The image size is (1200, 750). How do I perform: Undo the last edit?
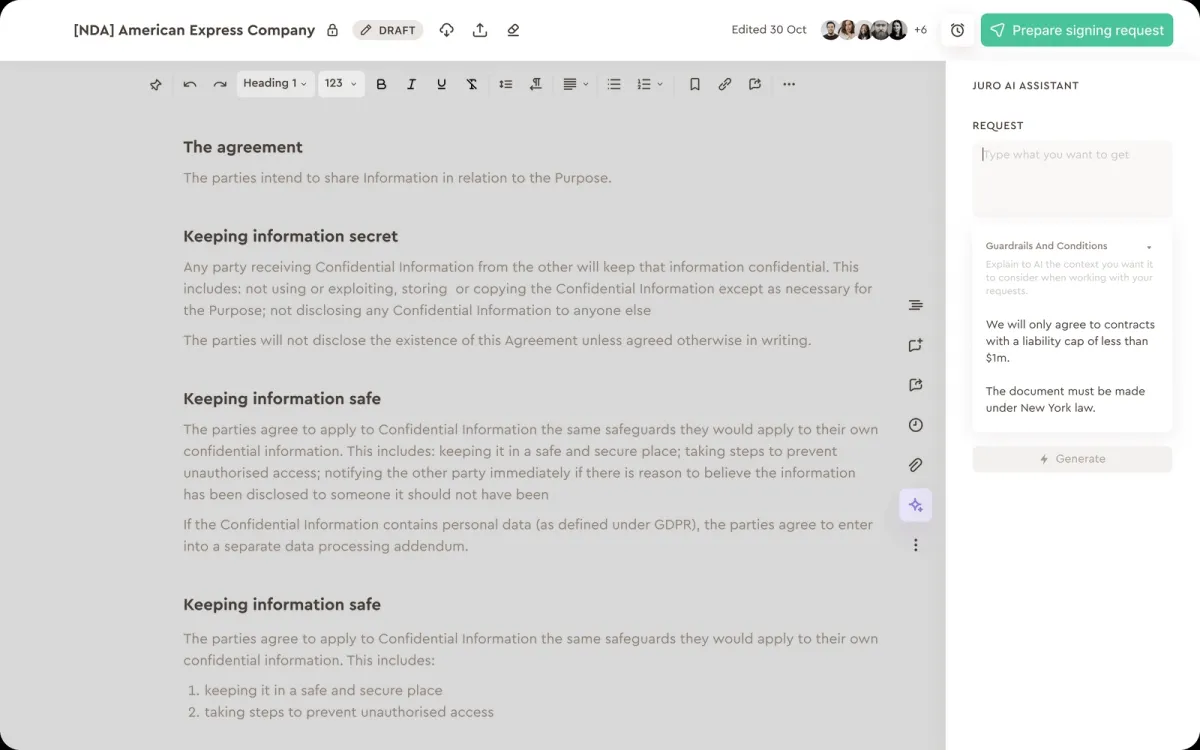(190, 85)
